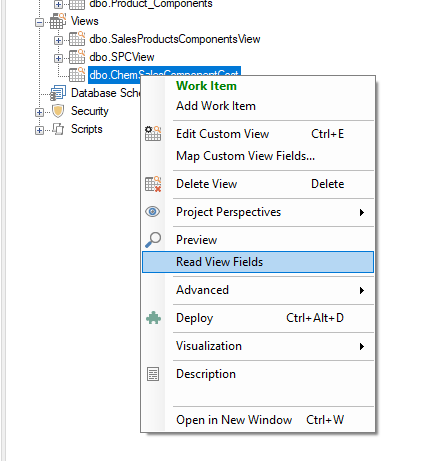Image resolution: width=440 pixels, height=461 pixels.
Task: Expand the dbo.SPCView node
Action: click(x=58, y=58)
